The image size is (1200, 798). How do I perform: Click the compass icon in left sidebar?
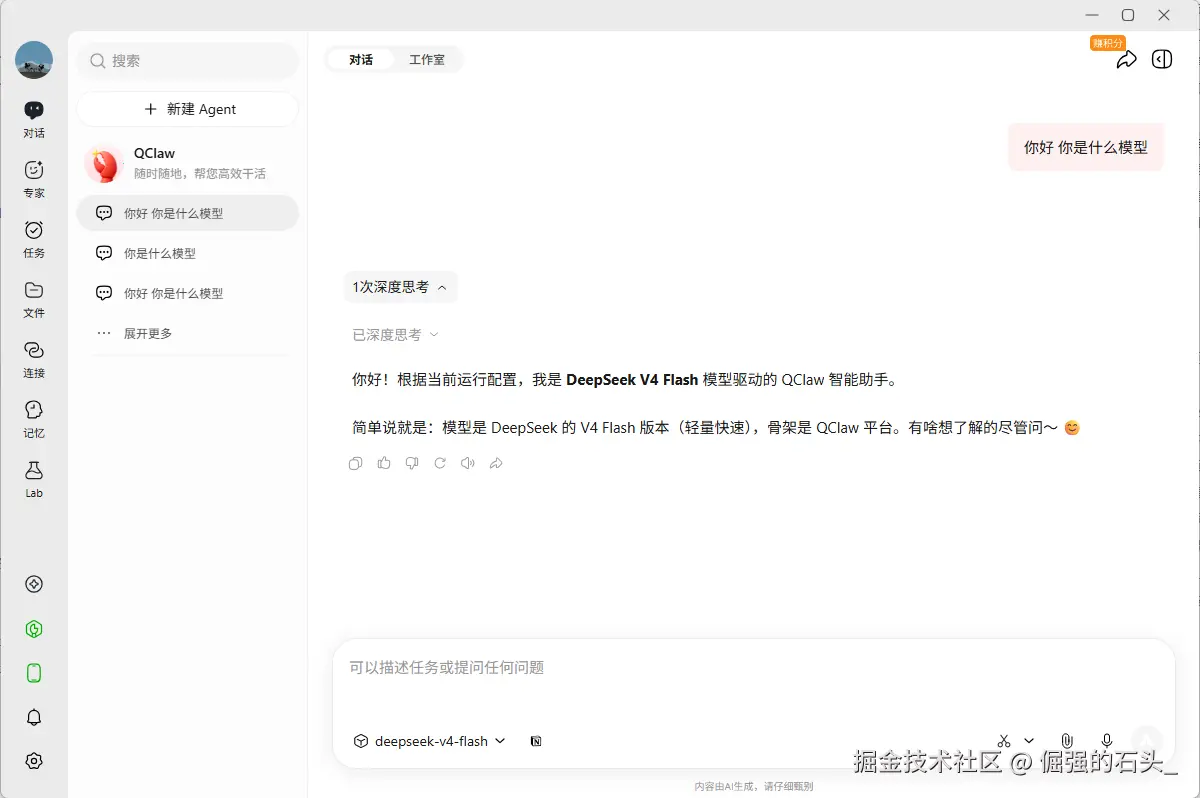pos(34,584)
